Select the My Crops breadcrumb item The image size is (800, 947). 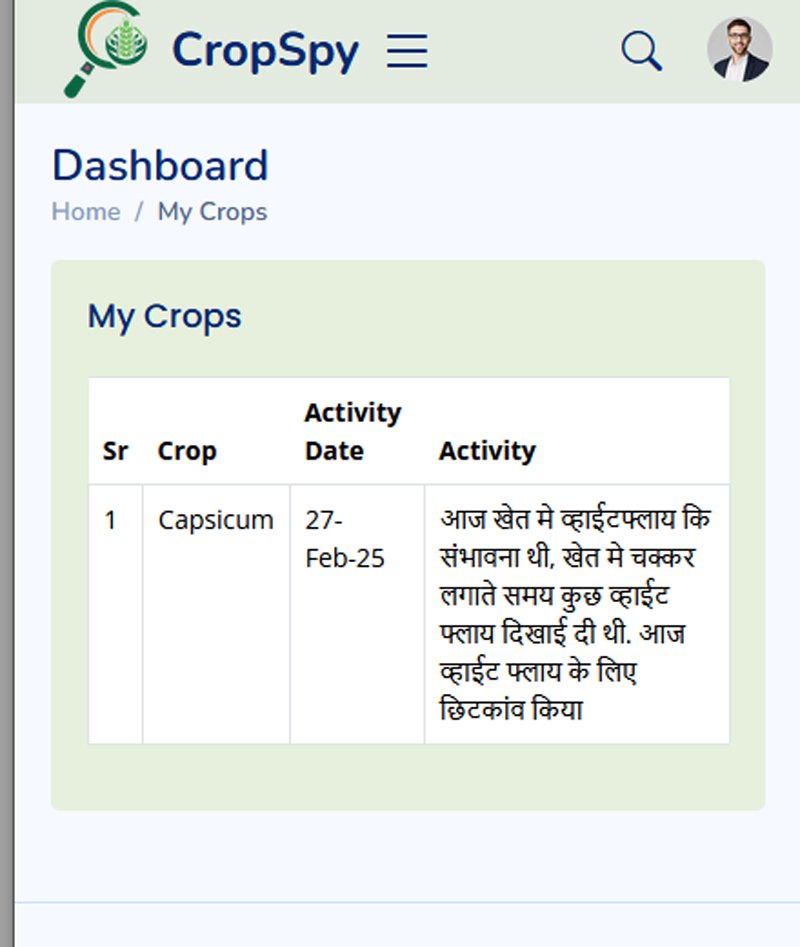pyautogui.click(x=211, y=211)
